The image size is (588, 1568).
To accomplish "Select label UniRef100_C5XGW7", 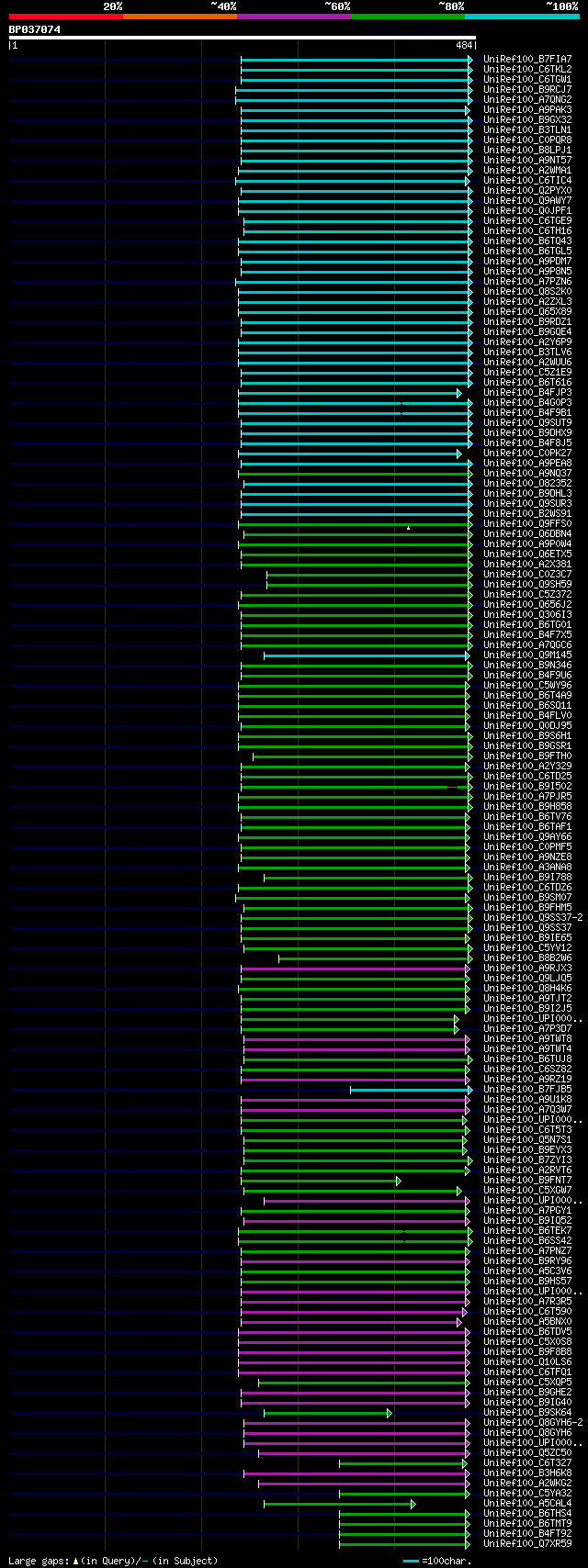I will [527, 1191].
